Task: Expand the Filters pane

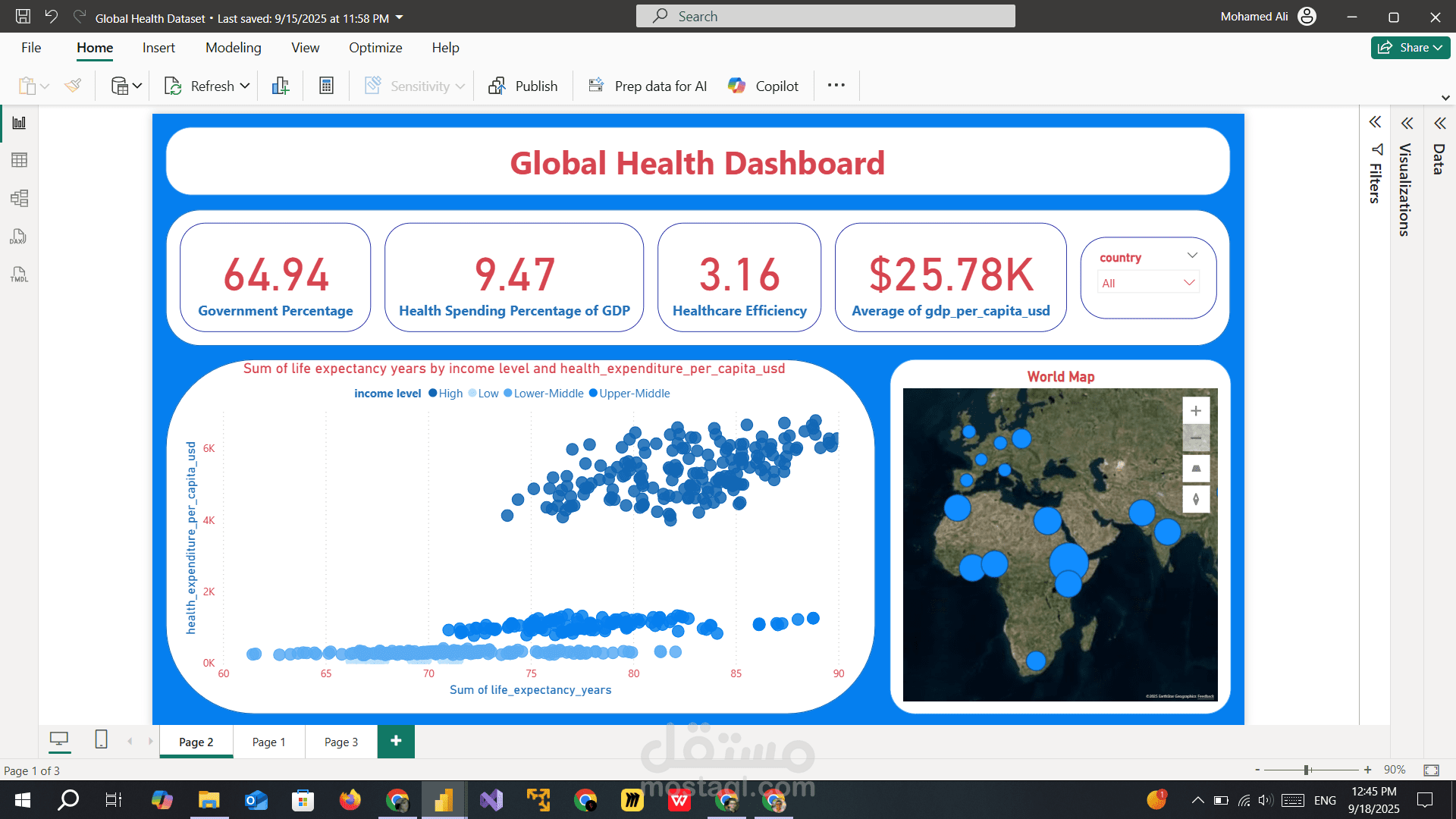Action: (x=1375, y=123)
